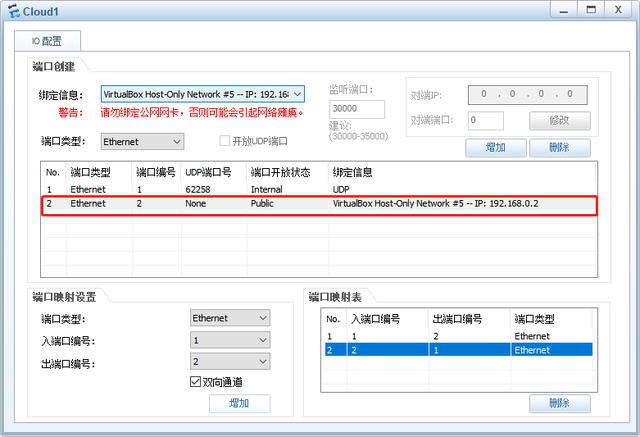640x437 pixels.
Task: Click the 修改 button
Action: pyautogui.click(x=560, y=120)
